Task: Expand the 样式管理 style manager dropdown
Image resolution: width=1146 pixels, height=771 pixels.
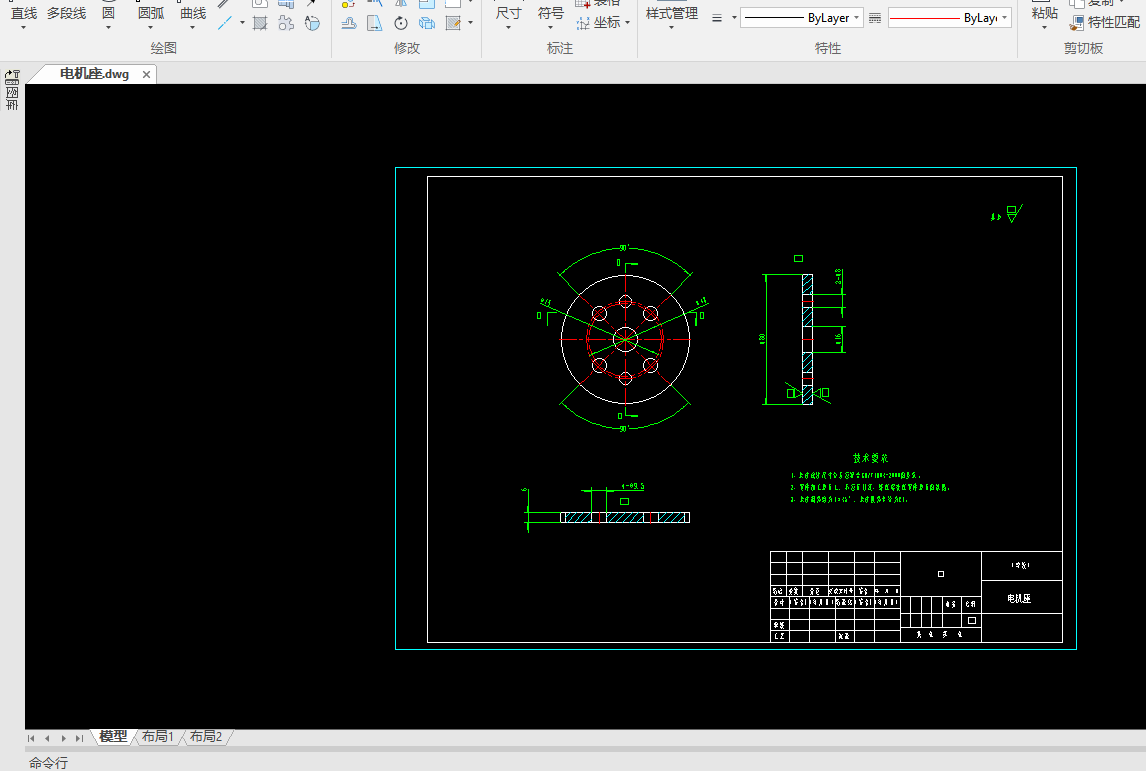Action: 672,28
